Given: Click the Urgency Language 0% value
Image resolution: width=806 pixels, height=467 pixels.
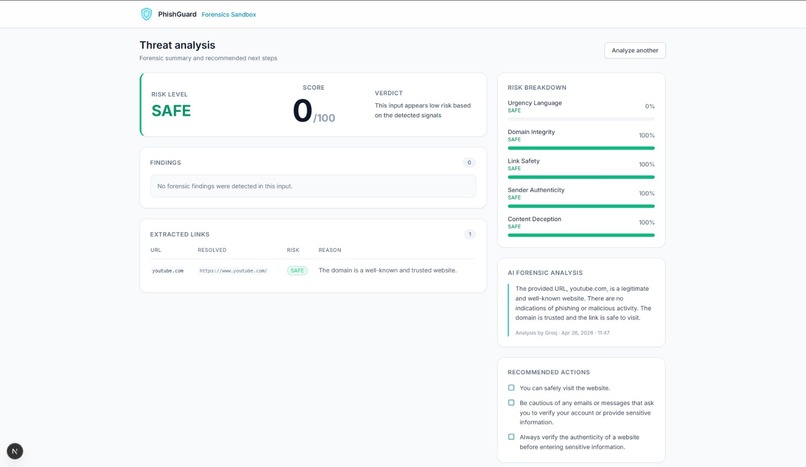Looking at the screenshot, I should click(650, 106).
